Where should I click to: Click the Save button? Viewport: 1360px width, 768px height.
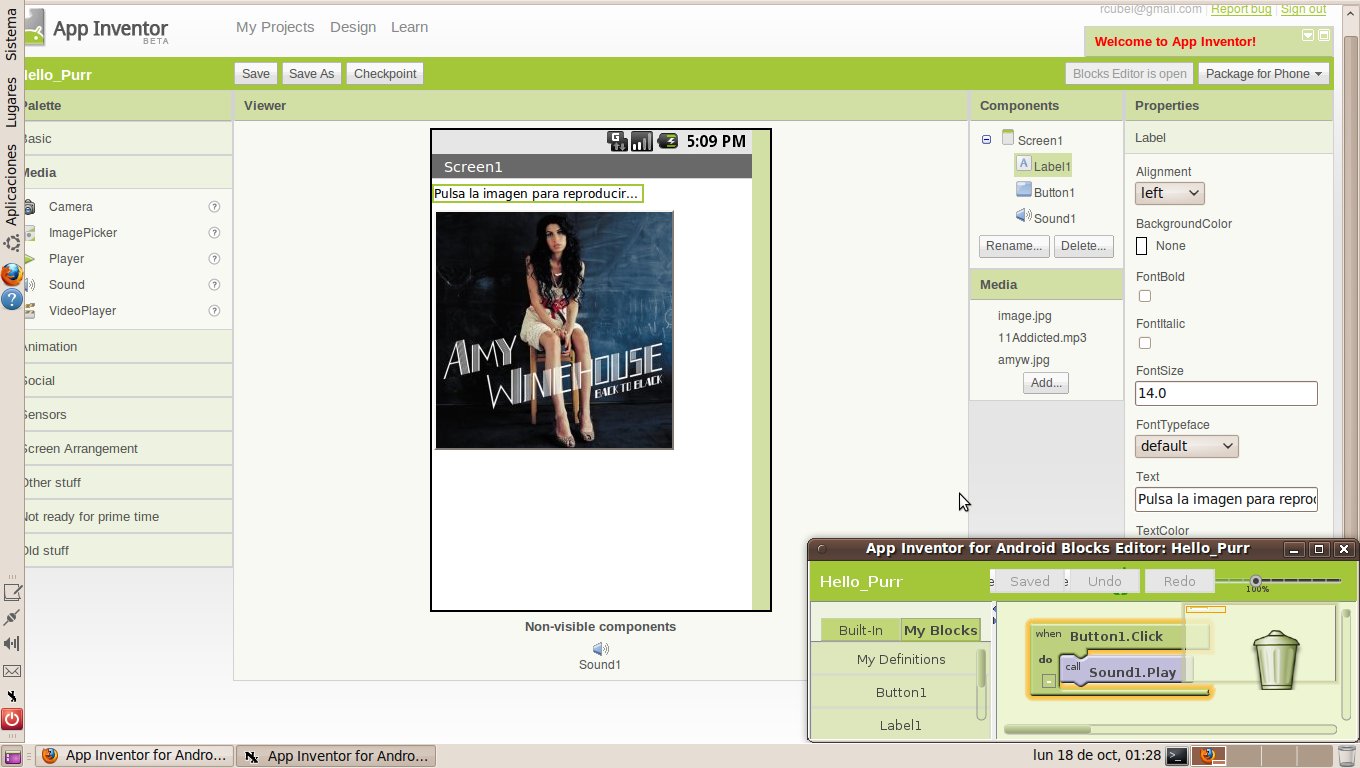pos(256,74)
